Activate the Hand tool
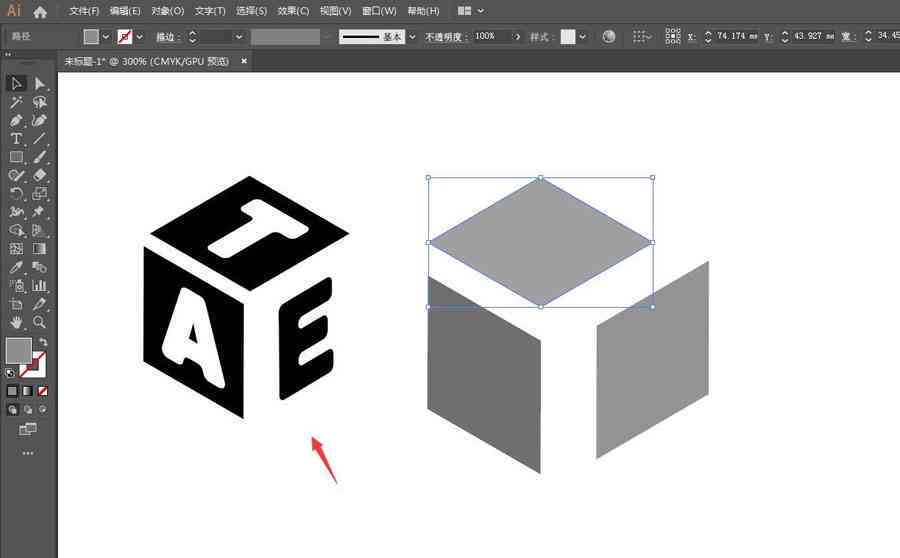The height and width of the screenshot is (558, 900). pyautogui.click(x=16, y=323)
